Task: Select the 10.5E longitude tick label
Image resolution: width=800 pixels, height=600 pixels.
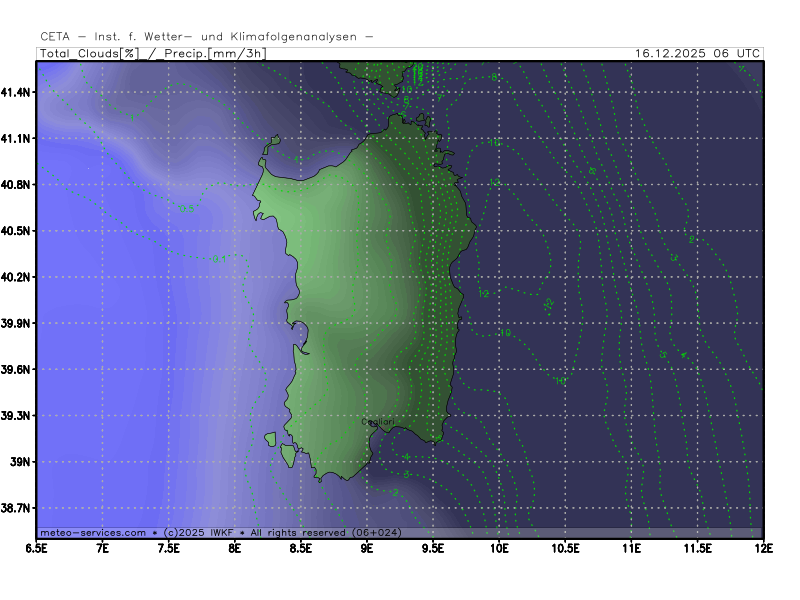Action: pos(565,549)
